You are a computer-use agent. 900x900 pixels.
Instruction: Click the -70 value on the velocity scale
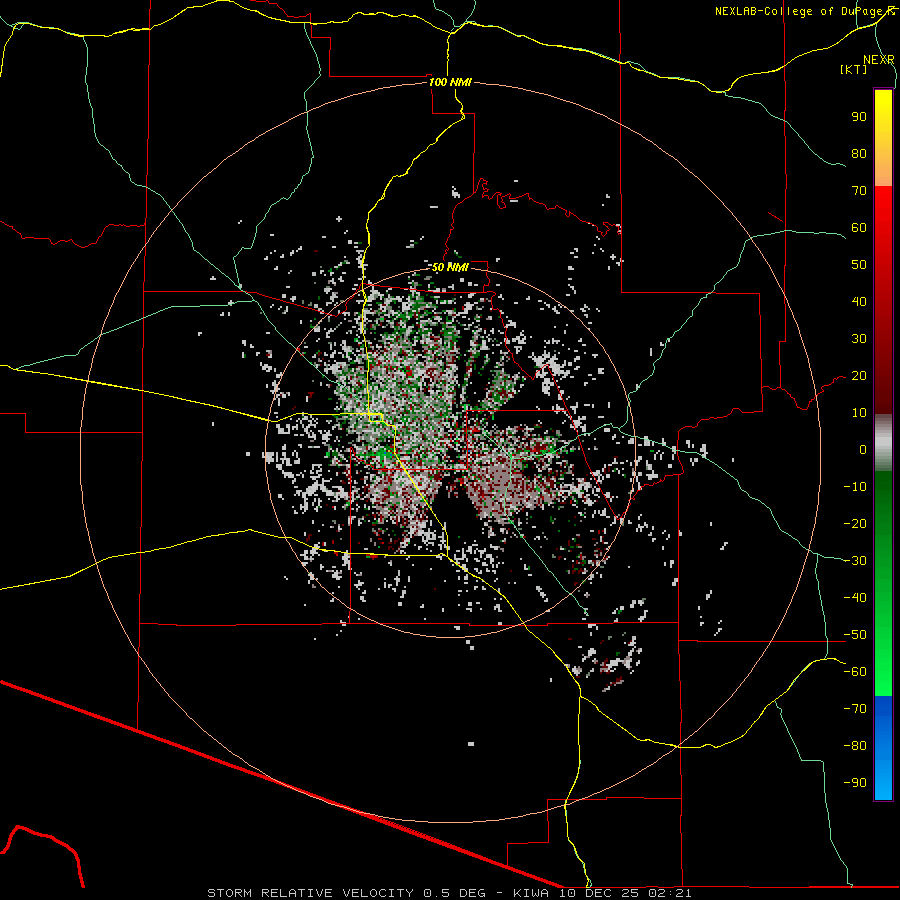[x=855, y=709]
